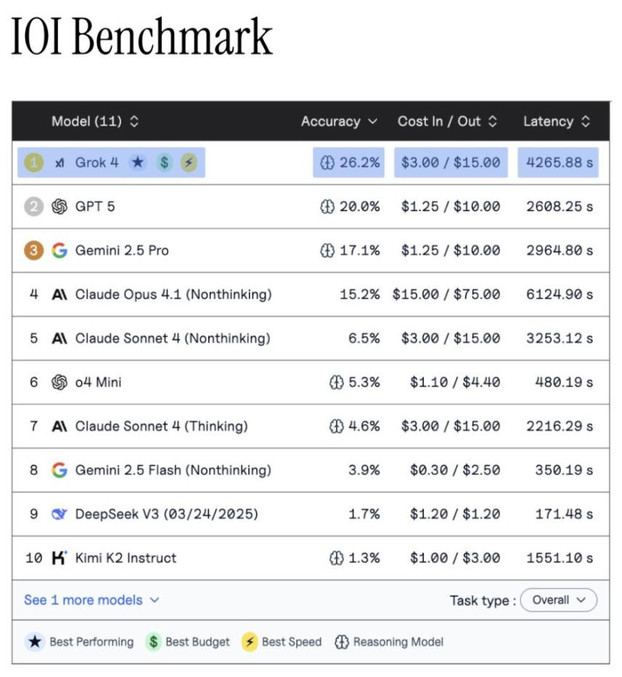Screen dimensions: 622x677
Task: Click the DeepSeek whale logo
Action: (59, 514)
